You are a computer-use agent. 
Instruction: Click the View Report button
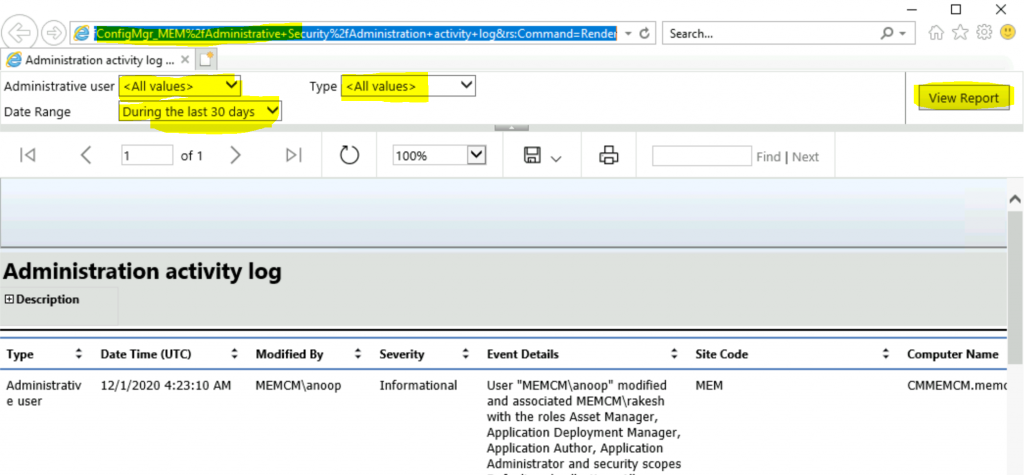coord(964,98)
